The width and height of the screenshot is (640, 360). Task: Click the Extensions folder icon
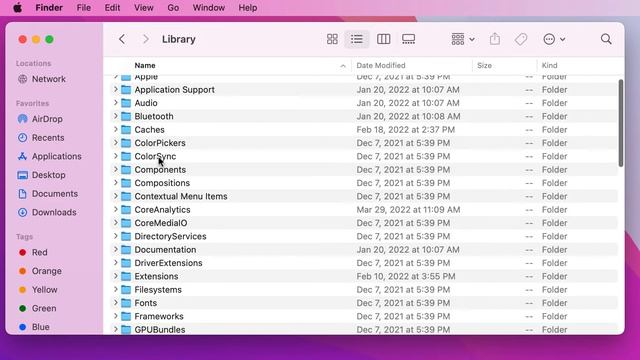[126, 276]
